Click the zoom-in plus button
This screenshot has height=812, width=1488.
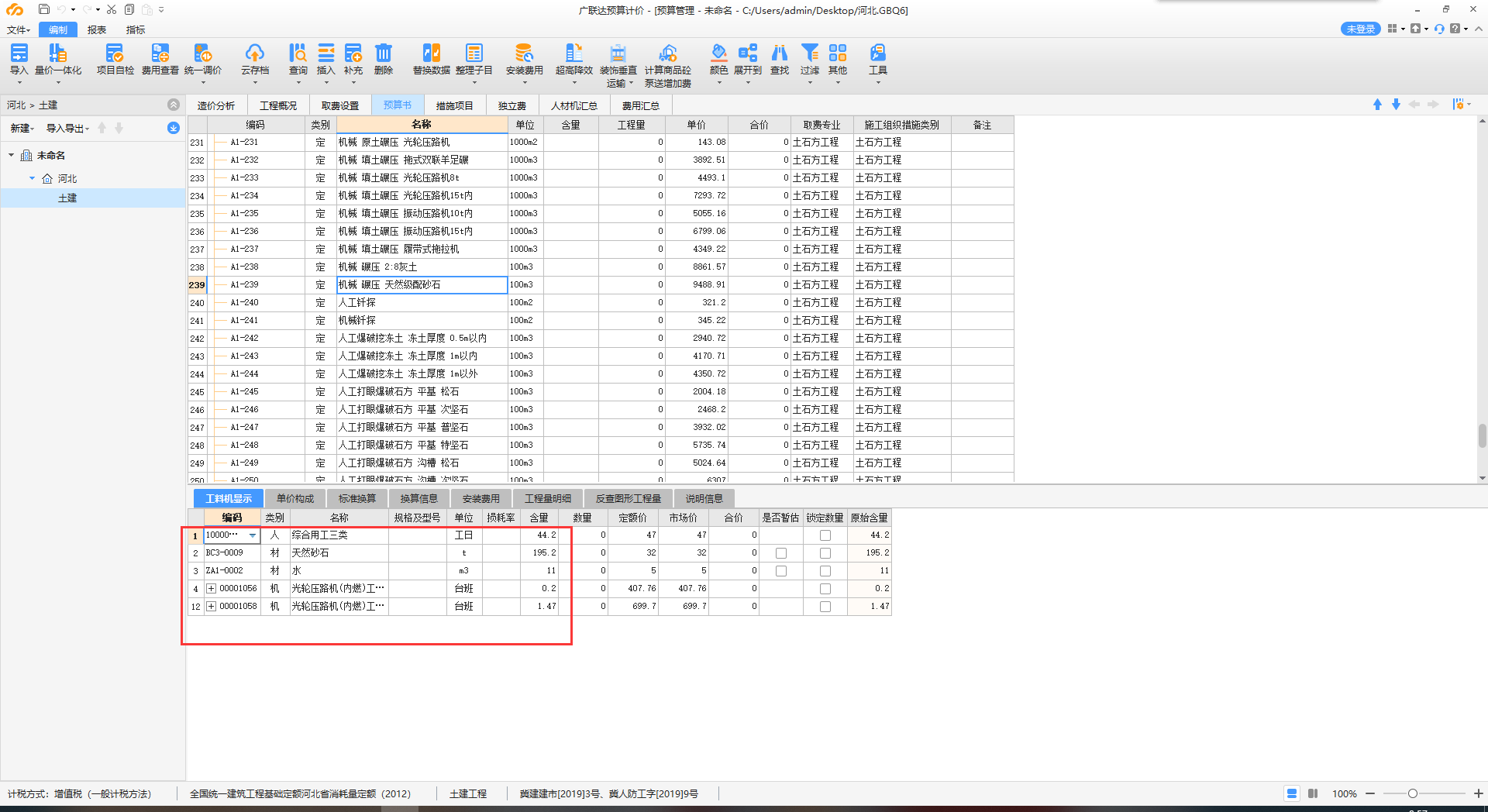pos(1478,793)
